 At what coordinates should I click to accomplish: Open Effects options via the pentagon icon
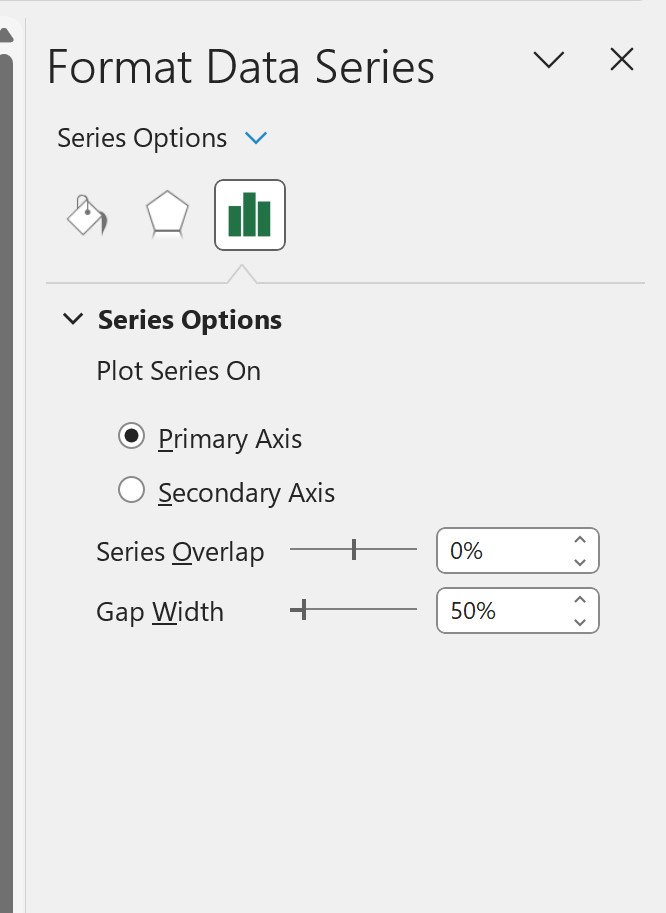tap(166, 213)
